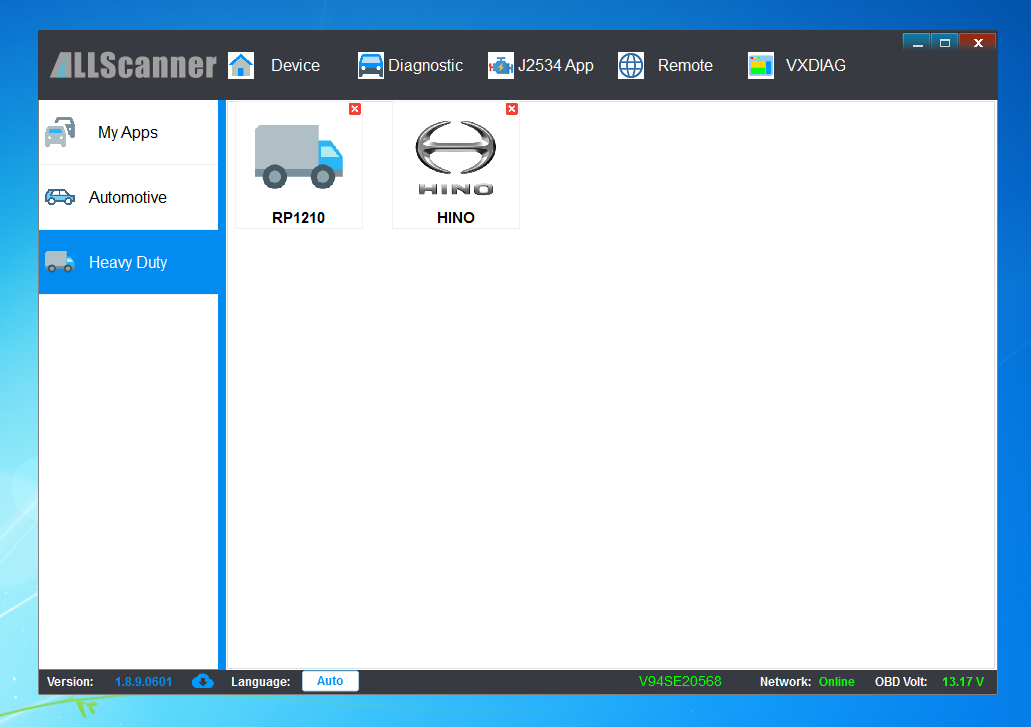The width and height of the screenshot is (1031, 727).
Task: Select Automotive category in sidebar
Action: (x=128, y=197)
